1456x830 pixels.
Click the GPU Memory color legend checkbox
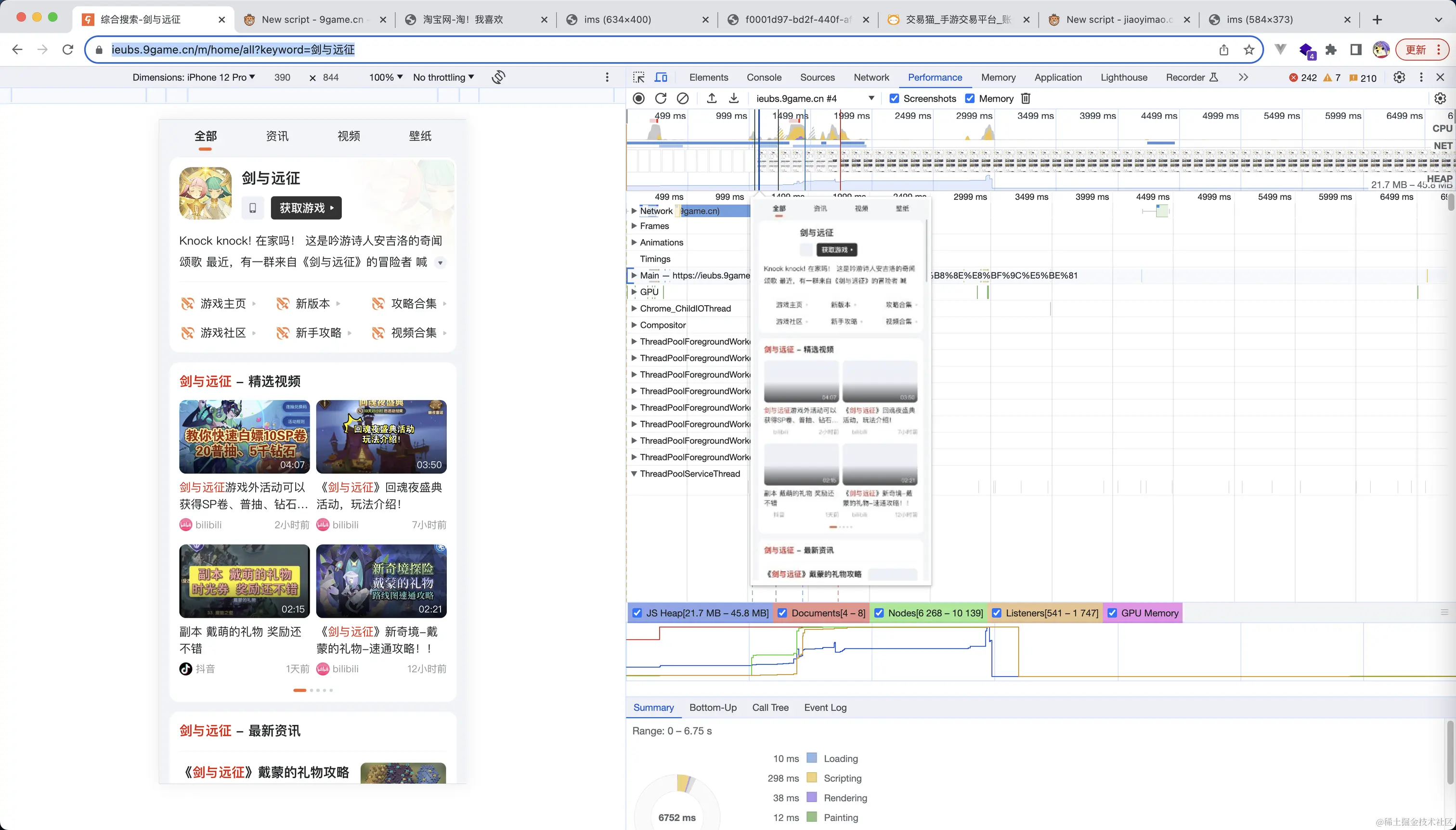tap(1112, 613)
